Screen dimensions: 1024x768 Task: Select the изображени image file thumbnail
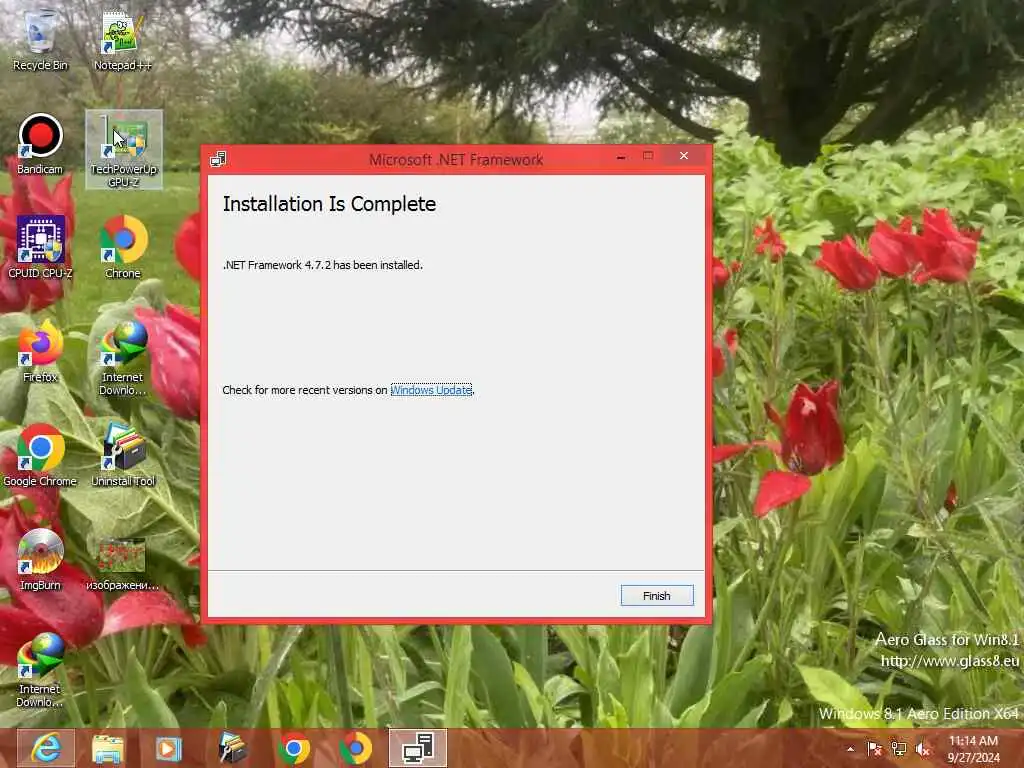coord(122,564)
